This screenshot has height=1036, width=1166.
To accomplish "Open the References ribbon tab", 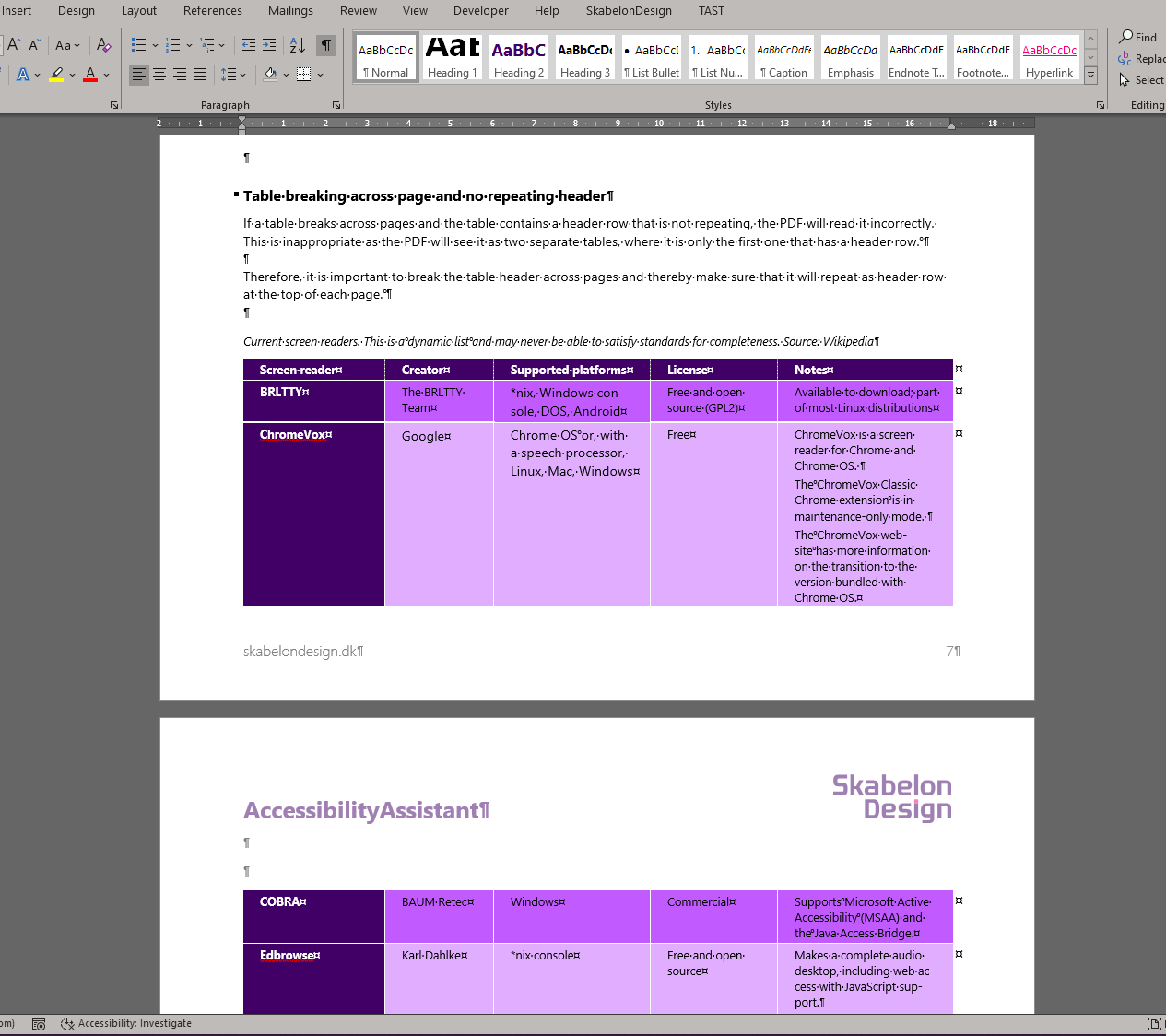I will tap(213, 11).
